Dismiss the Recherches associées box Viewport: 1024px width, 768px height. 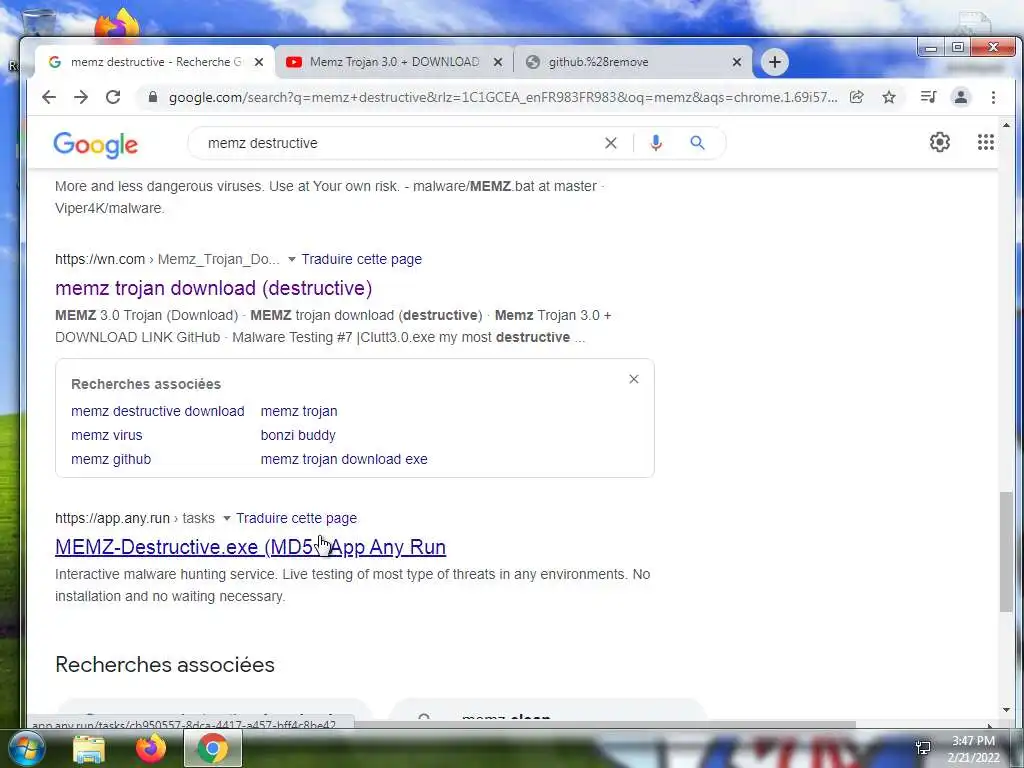pos(633,379)
